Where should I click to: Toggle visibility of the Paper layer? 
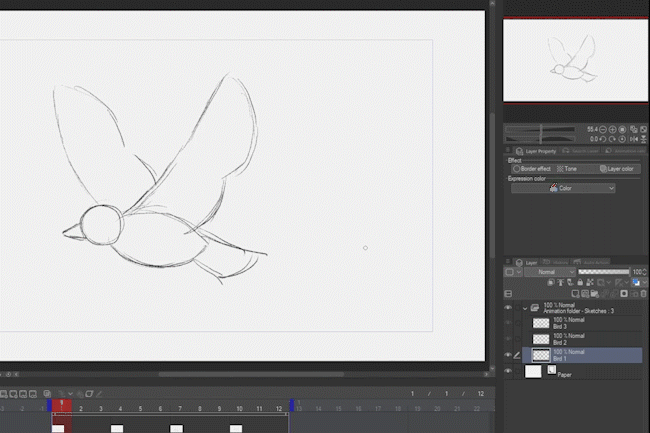pyautogui.click(x=509, y=371)
